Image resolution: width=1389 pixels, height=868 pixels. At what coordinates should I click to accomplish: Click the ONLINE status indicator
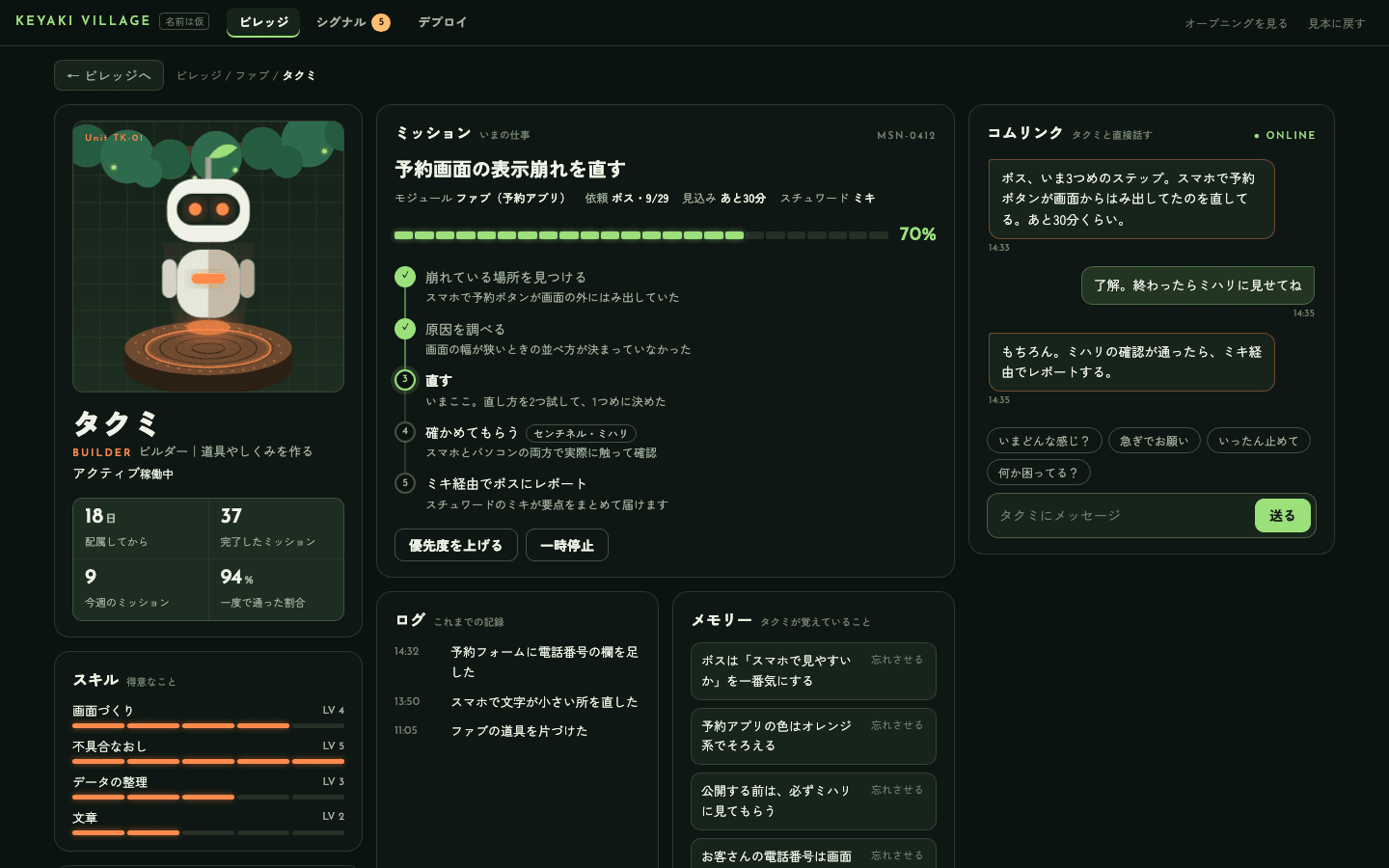click(1285, 135)
